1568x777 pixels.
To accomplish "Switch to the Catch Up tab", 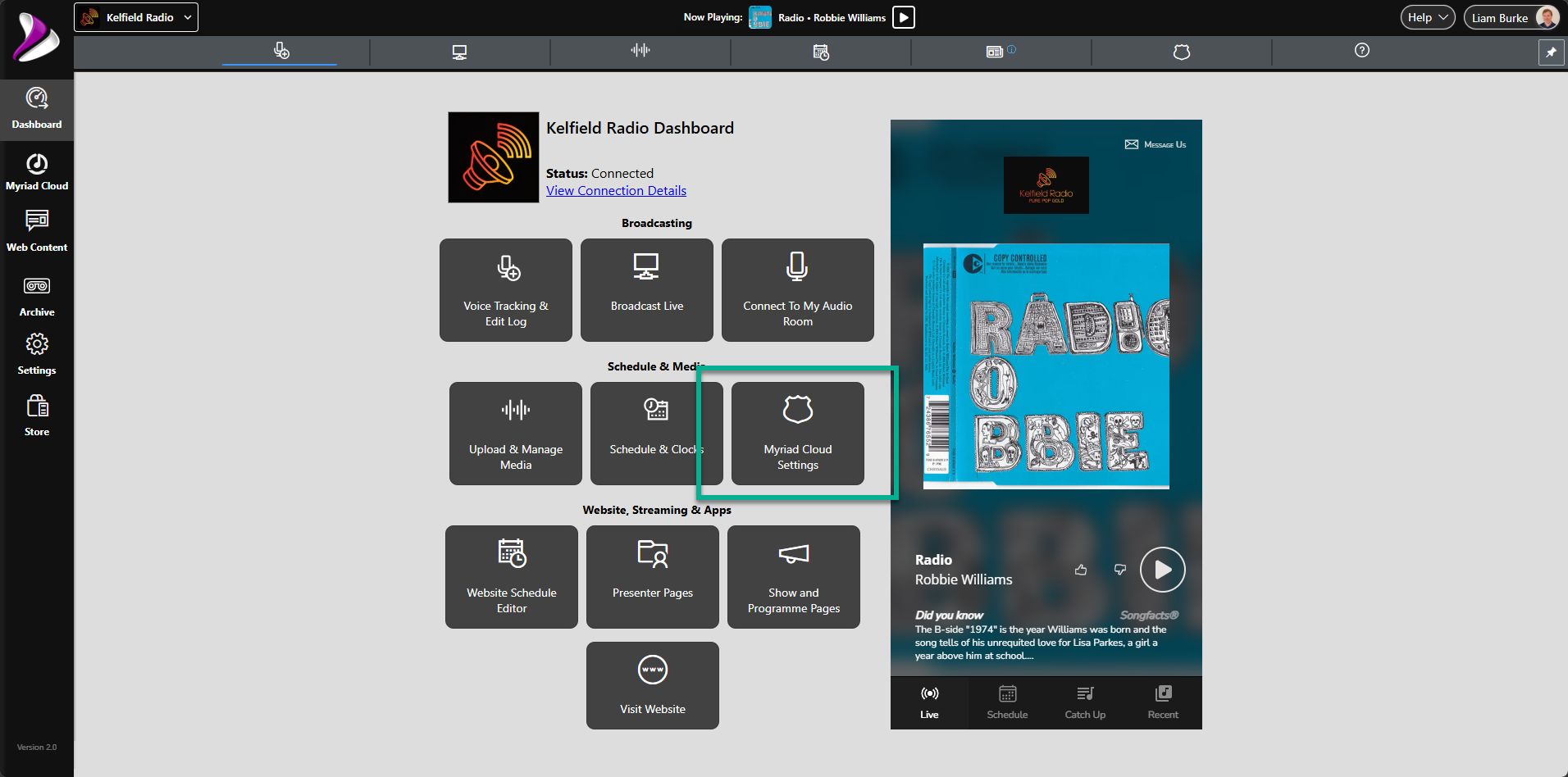I will (x=1085, y=703).
